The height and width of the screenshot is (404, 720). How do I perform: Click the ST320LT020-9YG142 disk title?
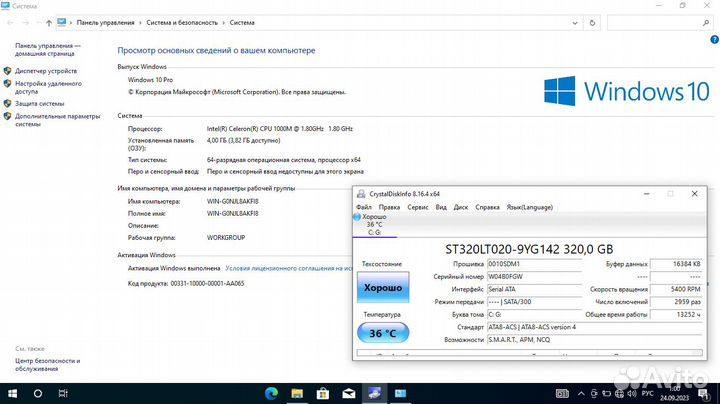click(x=529, y=249)
